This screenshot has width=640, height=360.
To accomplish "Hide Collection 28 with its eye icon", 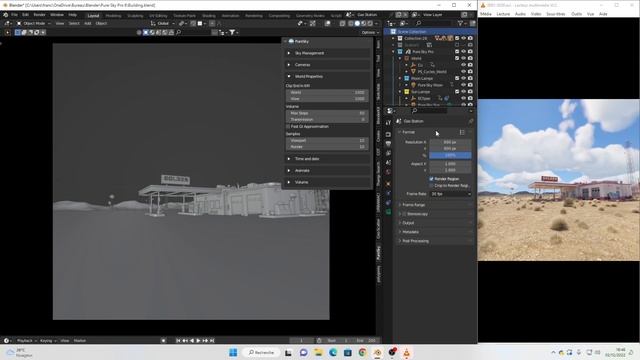I will 463,38.
